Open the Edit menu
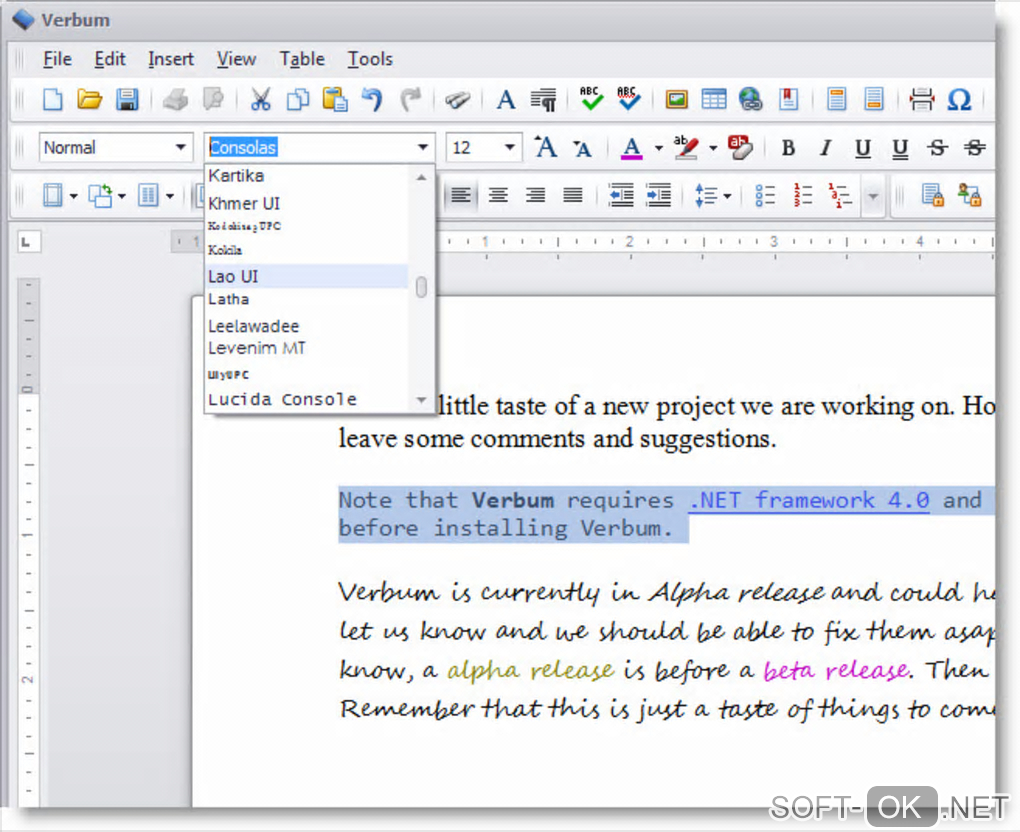Screen dimensions: 1020x832 [110, 59]
